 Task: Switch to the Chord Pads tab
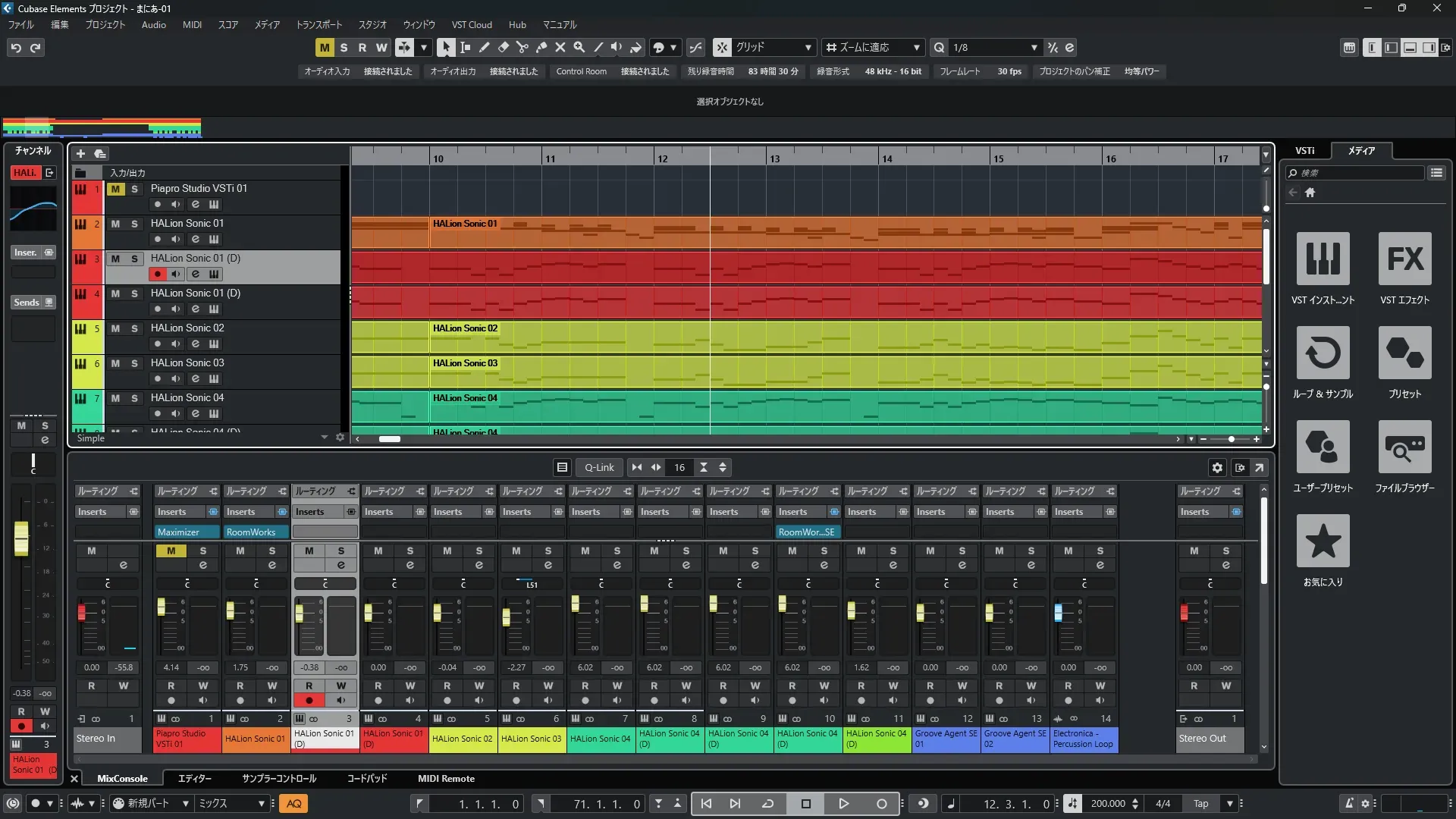coord(367,778)
